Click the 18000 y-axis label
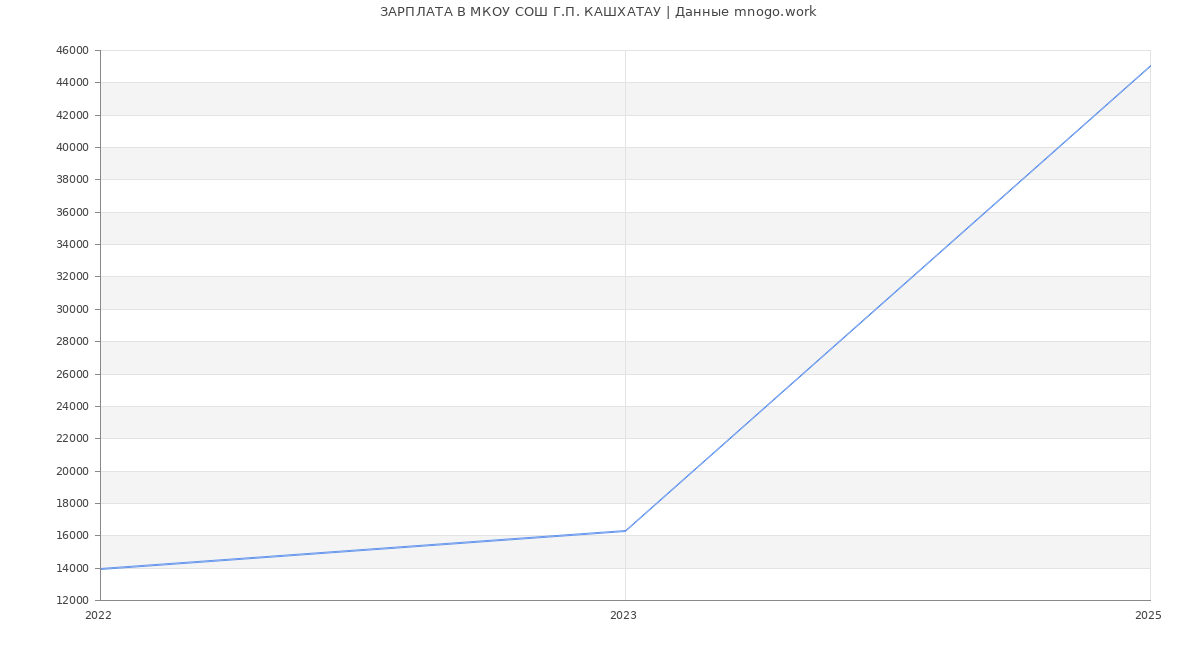 [72, 503]
